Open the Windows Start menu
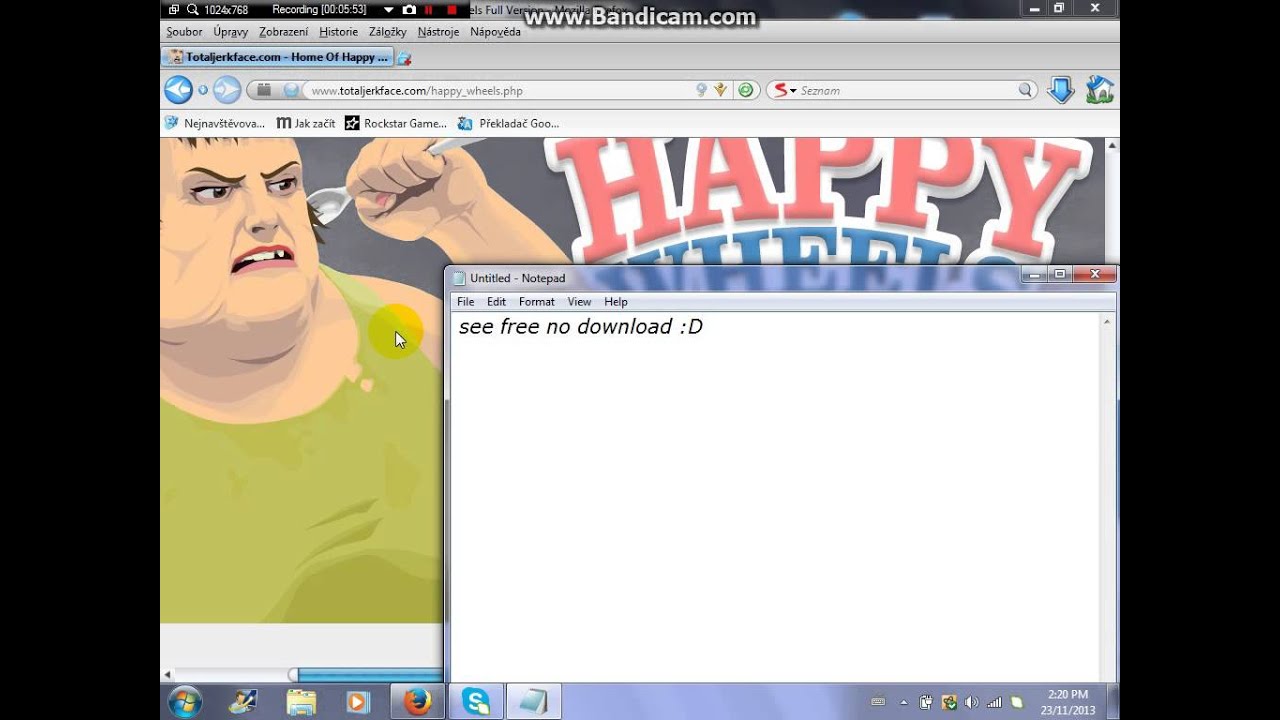The height and width of the screenshot is (720, 1280). pos(185,702)
